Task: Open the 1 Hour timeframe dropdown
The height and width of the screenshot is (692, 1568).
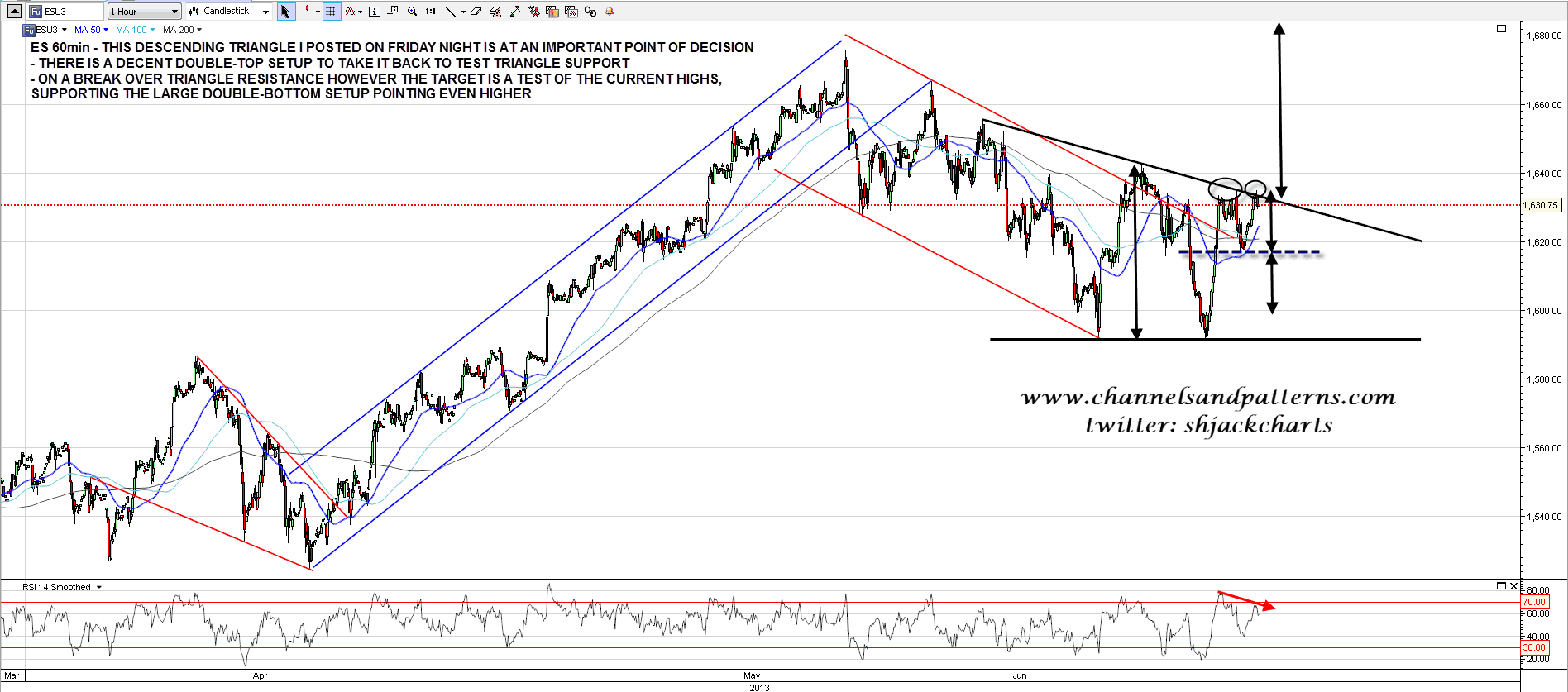Action: point(144,12)
